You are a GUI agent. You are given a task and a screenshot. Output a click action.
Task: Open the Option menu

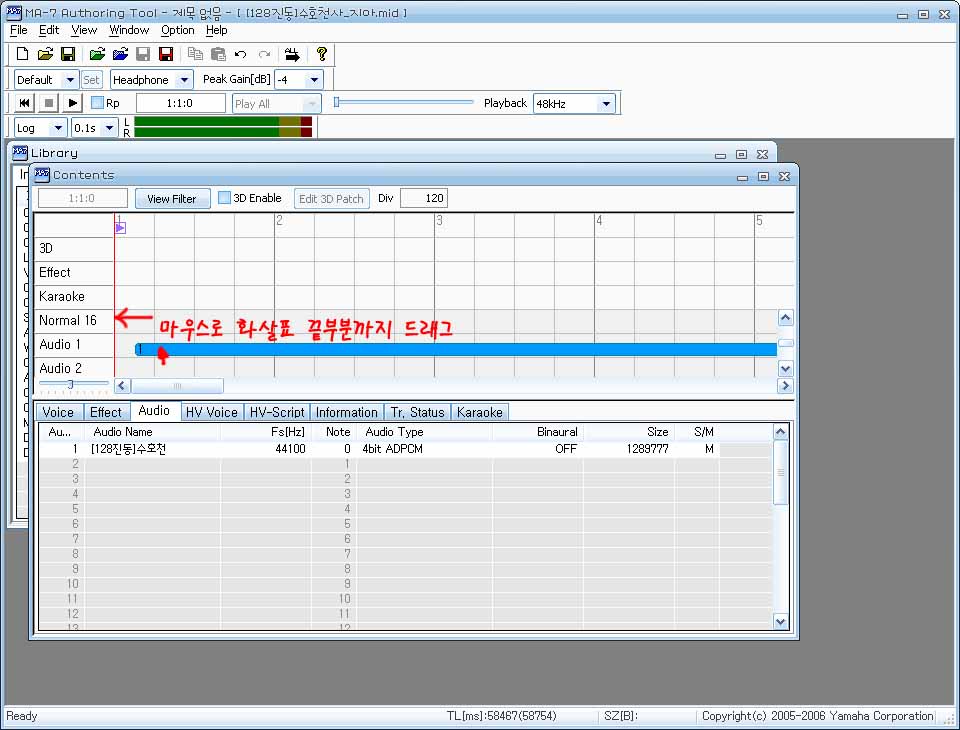(x=178, y=30)
